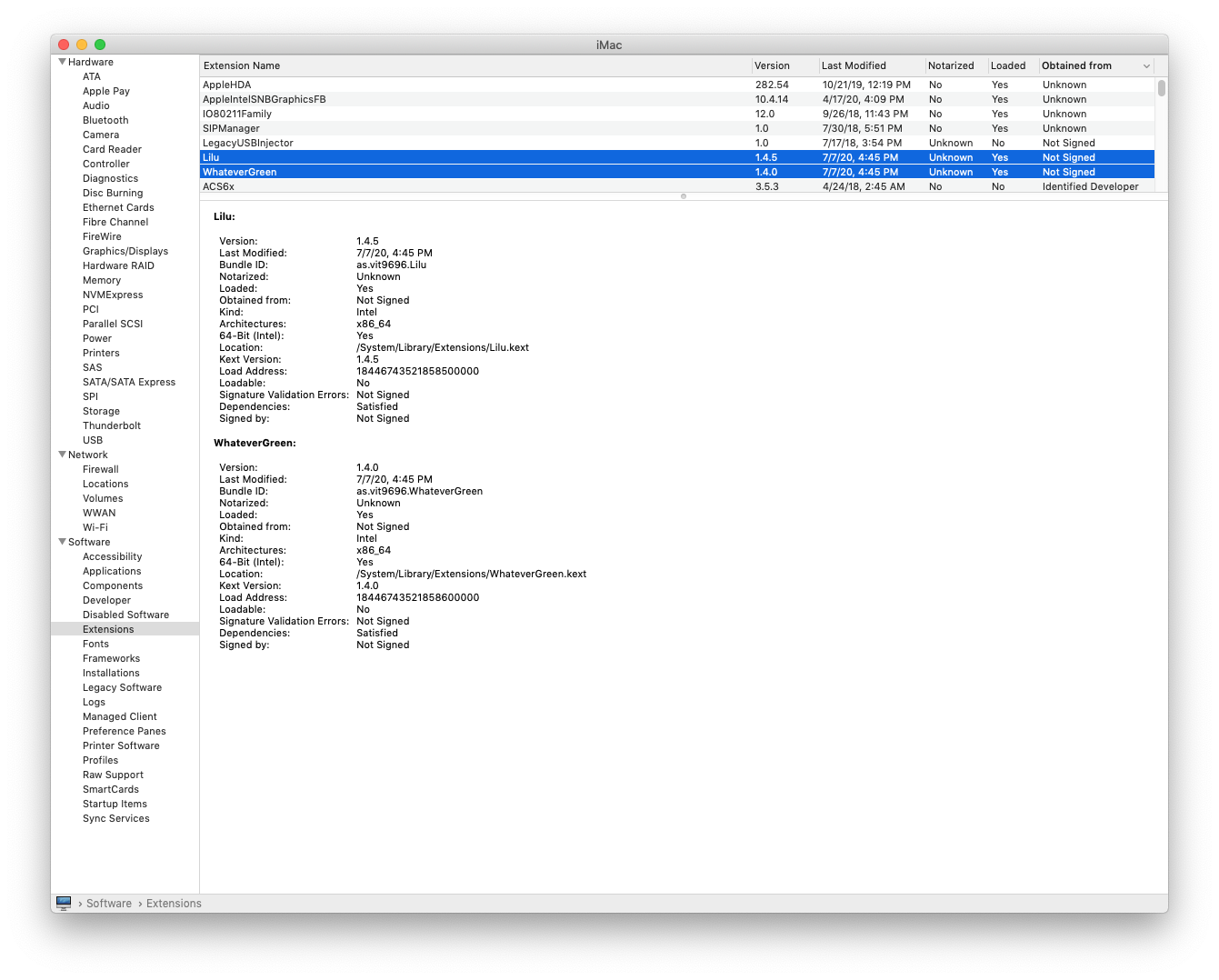Screen dimensions: 1219x980
Task: Select the AppleIntelSNBGraphicsFB extension row
Action: click(x=677, y=99)
